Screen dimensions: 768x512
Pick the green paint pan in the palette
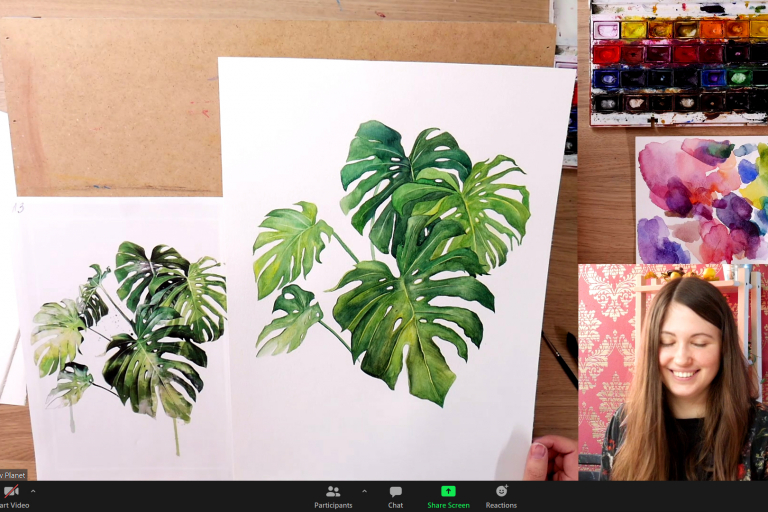739,77
